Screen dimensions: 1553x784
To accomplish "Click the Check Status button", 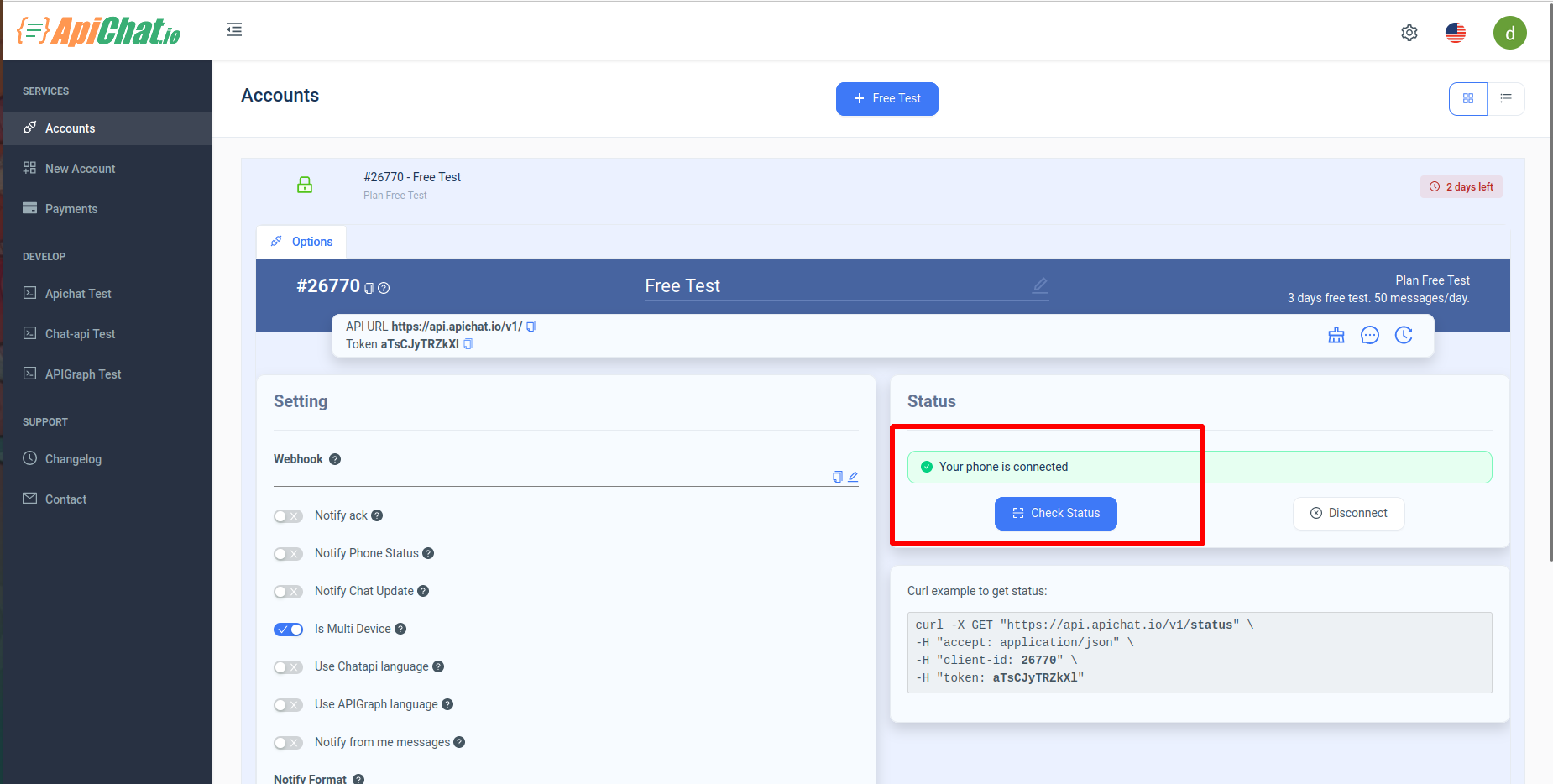I will (1056, 514).
